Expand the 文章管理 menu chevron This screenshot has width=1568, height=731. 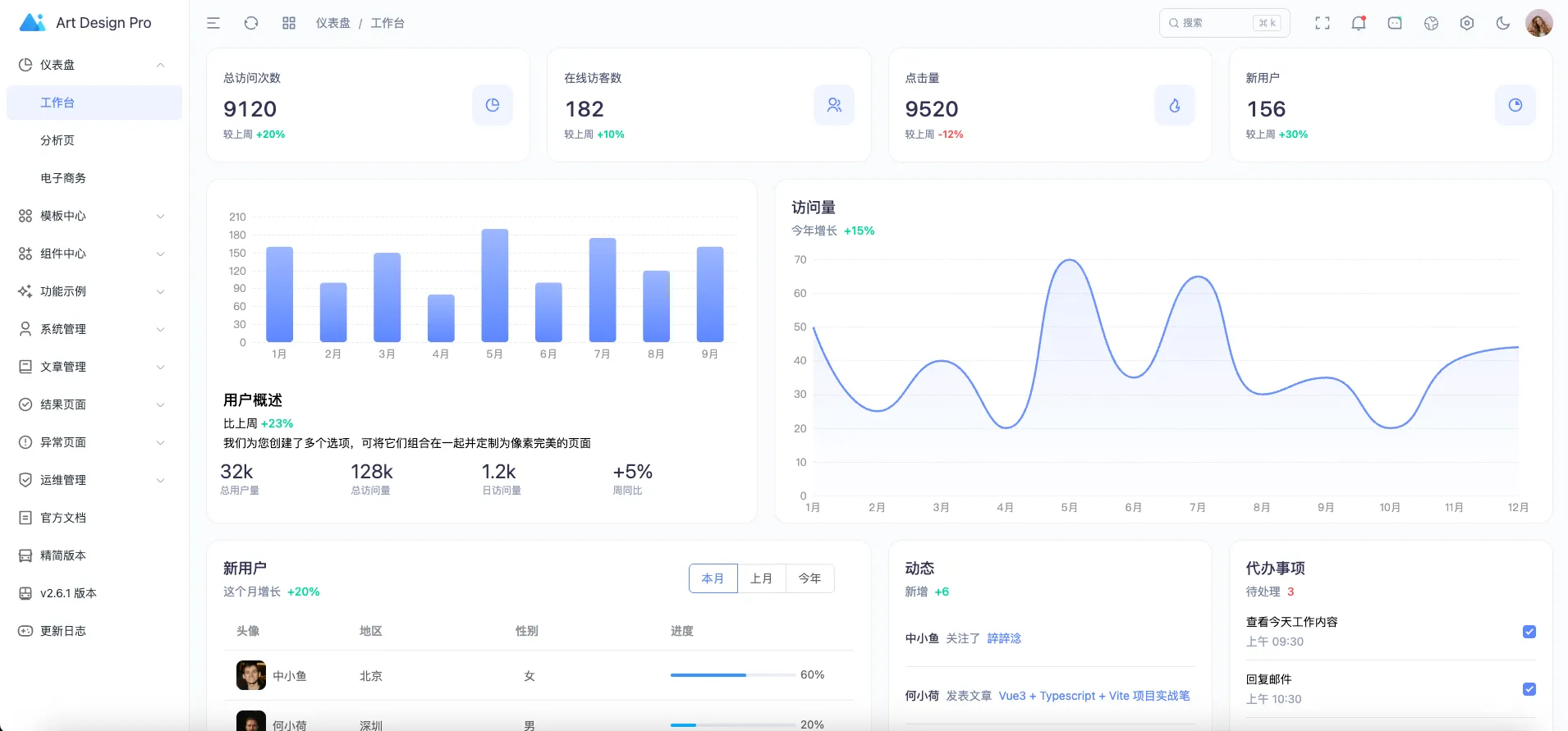click(161, 367)
